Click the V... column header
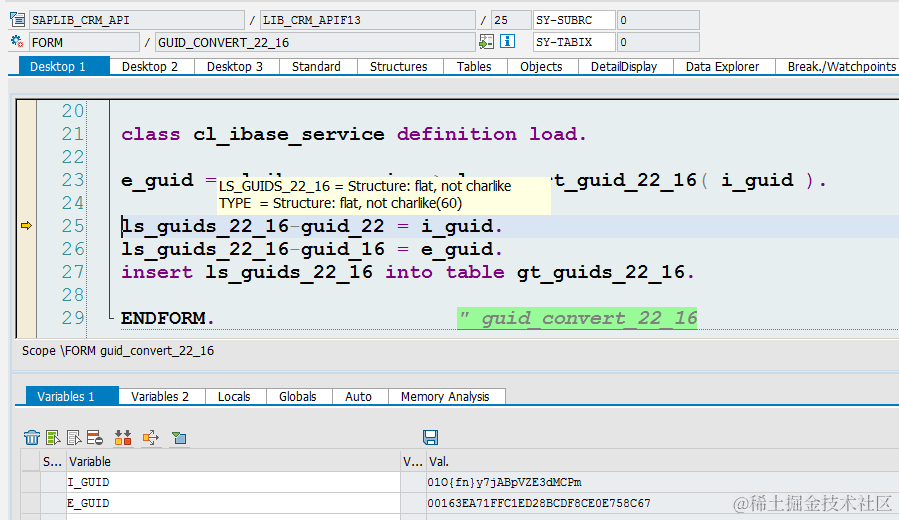 413,462
